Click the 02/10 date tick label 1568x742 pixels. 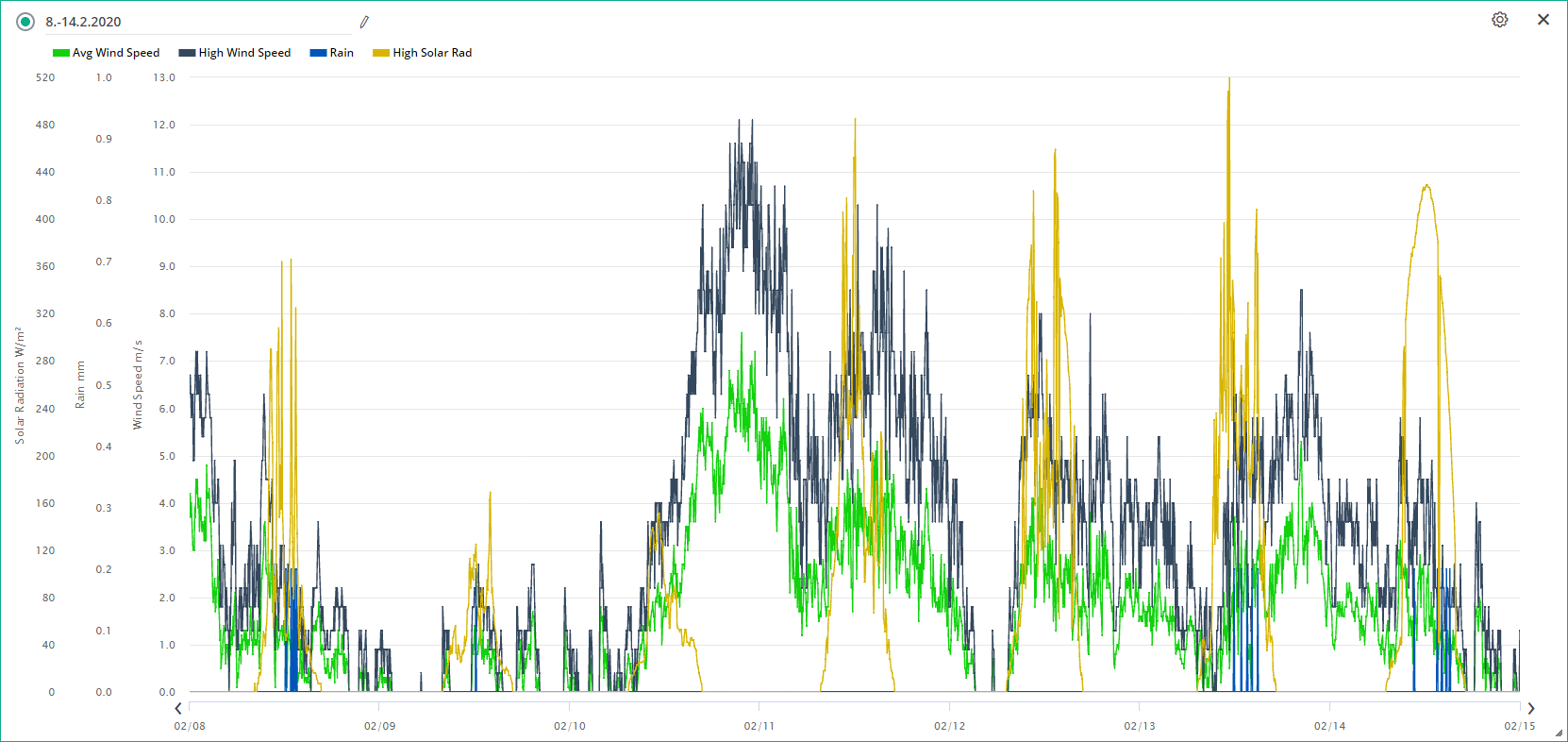click(x=570, y=726)
